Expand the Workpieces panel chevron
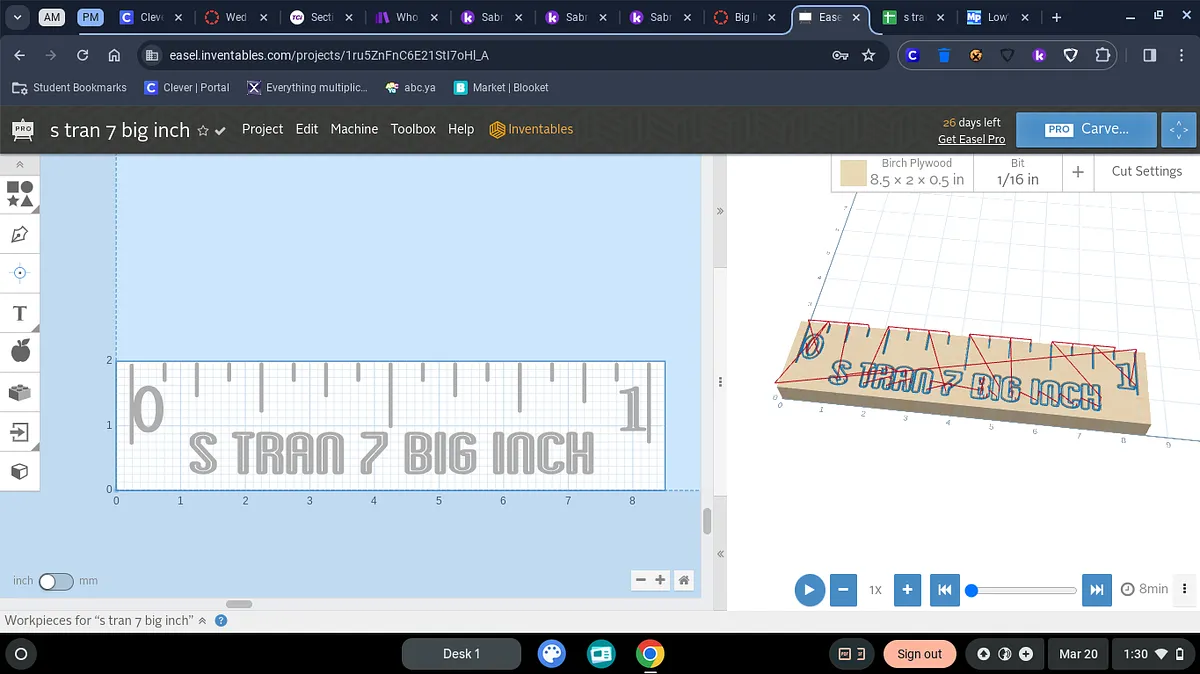 202,620
